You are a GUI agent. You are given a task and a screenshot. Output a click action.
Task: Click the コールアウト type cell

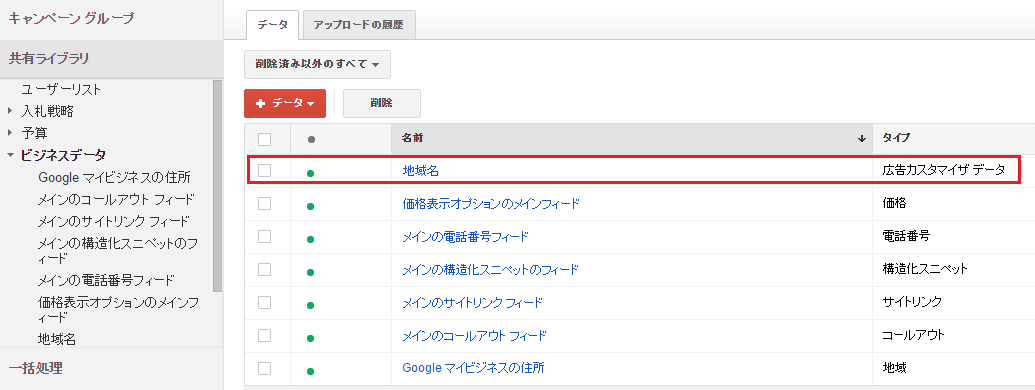[914, 335]
